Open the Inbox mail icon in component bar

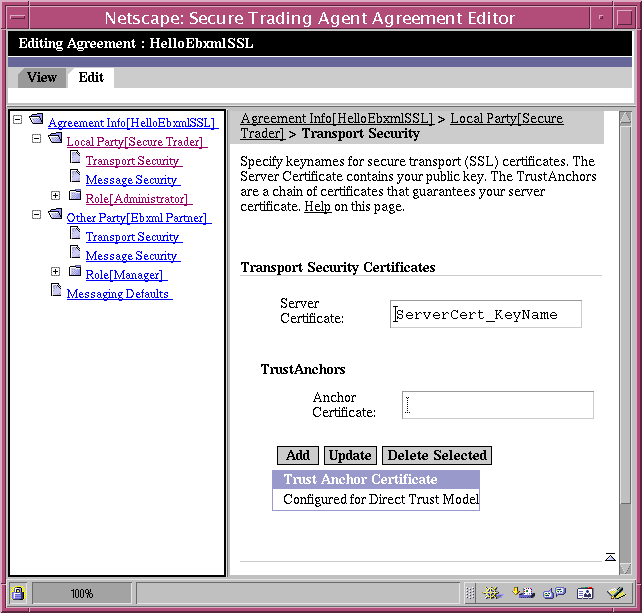(523, 593)
